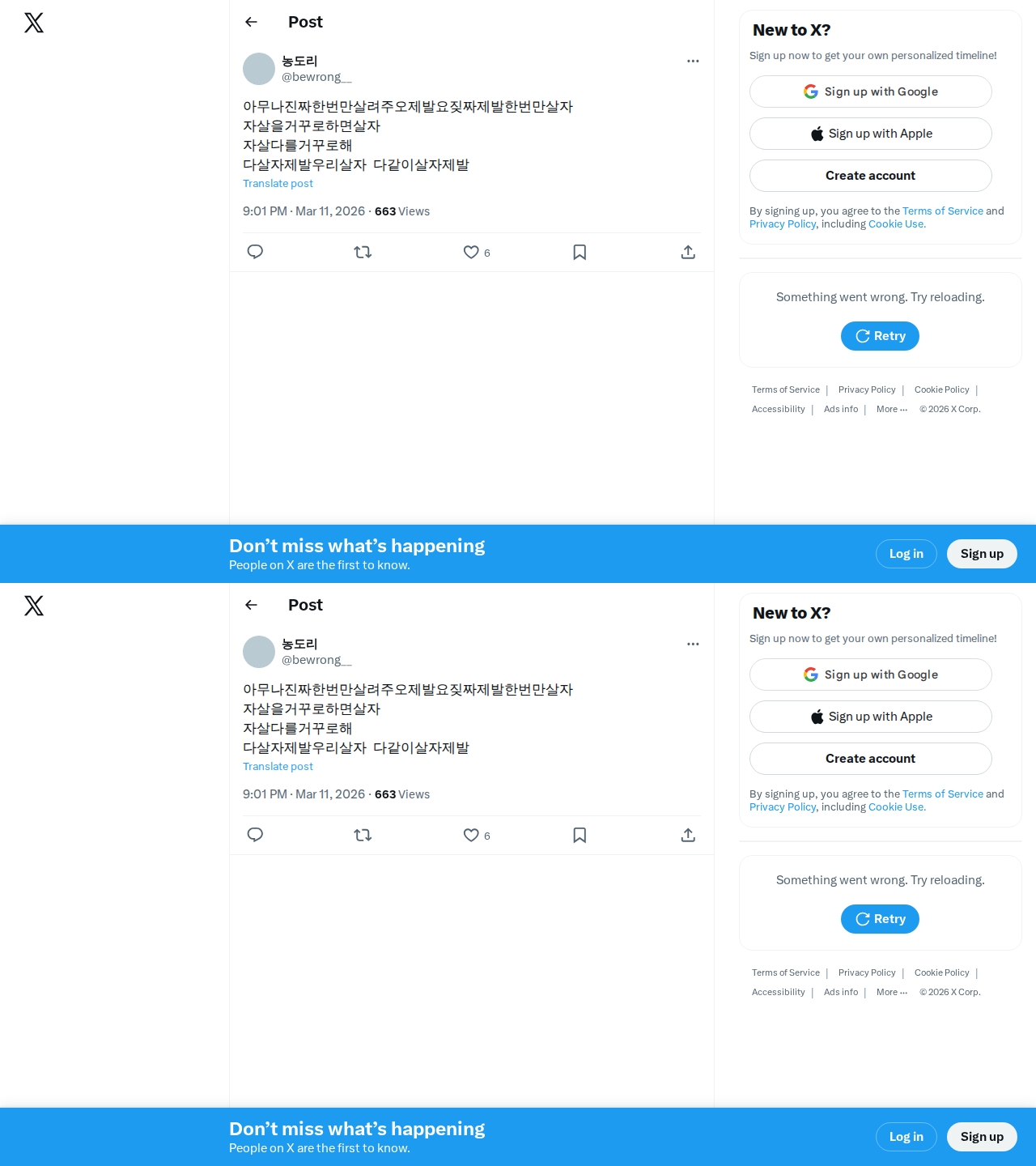Screen dimensions: 1036x1166
Task: Like the lower duplicate post via its heart icon
Action: pos(471,835)
